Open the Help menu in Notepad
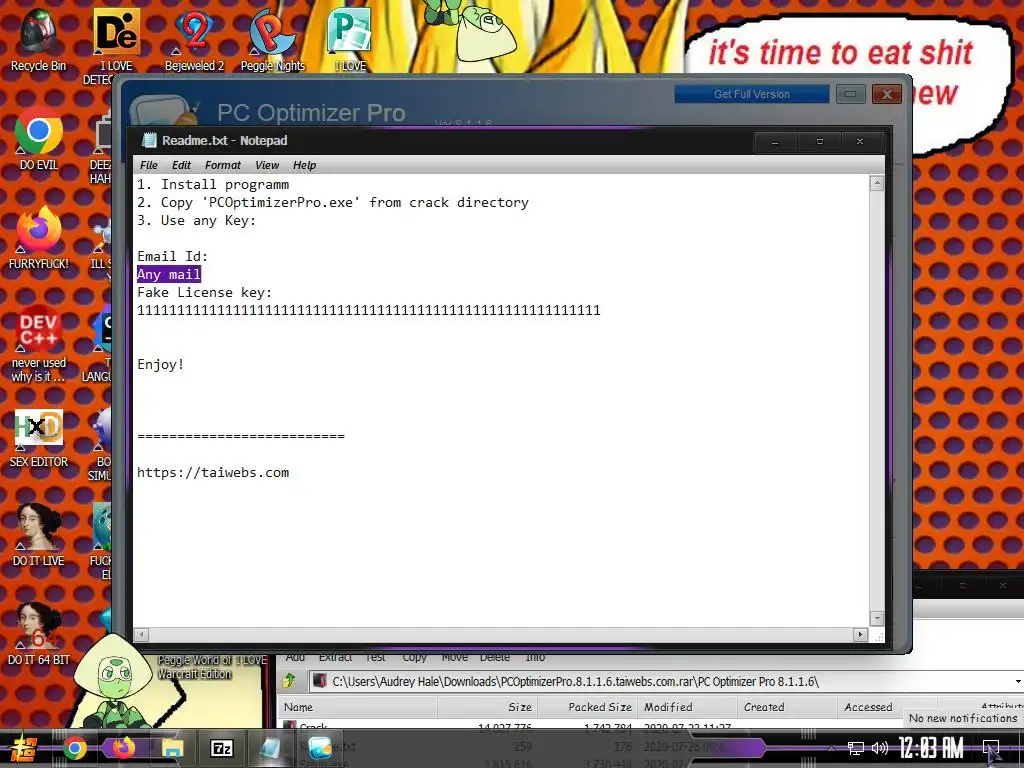 click(x=304, y=165)
